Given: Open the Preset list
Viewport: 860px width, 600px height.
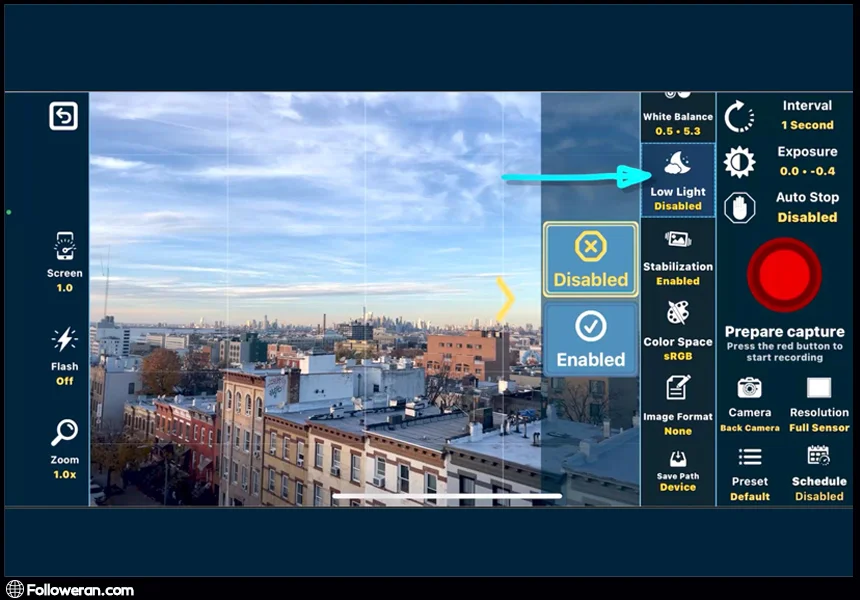Looking at the screenshot, I should click(x=749, y=457).
